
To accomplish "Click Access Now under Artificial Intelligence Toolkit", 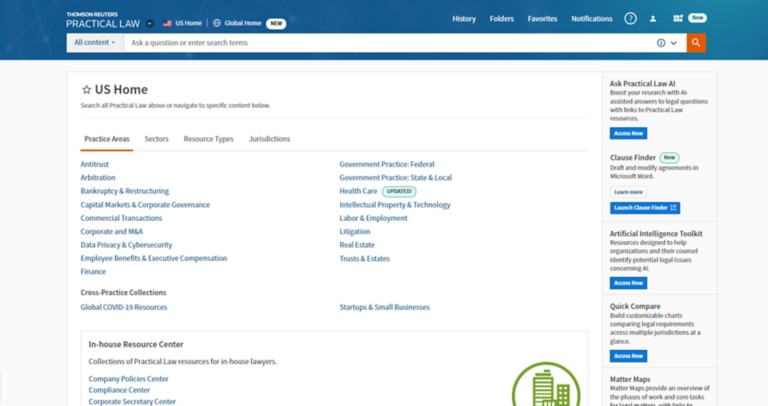I will click(x=628, y=283).
